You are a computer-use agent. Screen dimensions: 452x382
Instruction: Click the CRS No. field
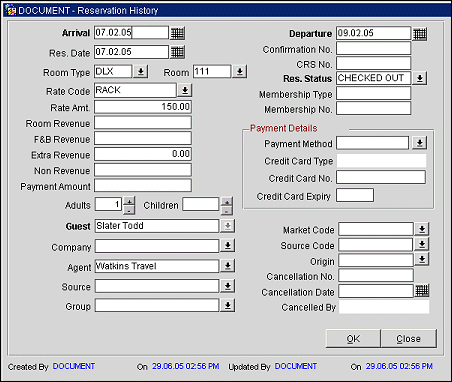pyautogui.click(x=373, y=63)
